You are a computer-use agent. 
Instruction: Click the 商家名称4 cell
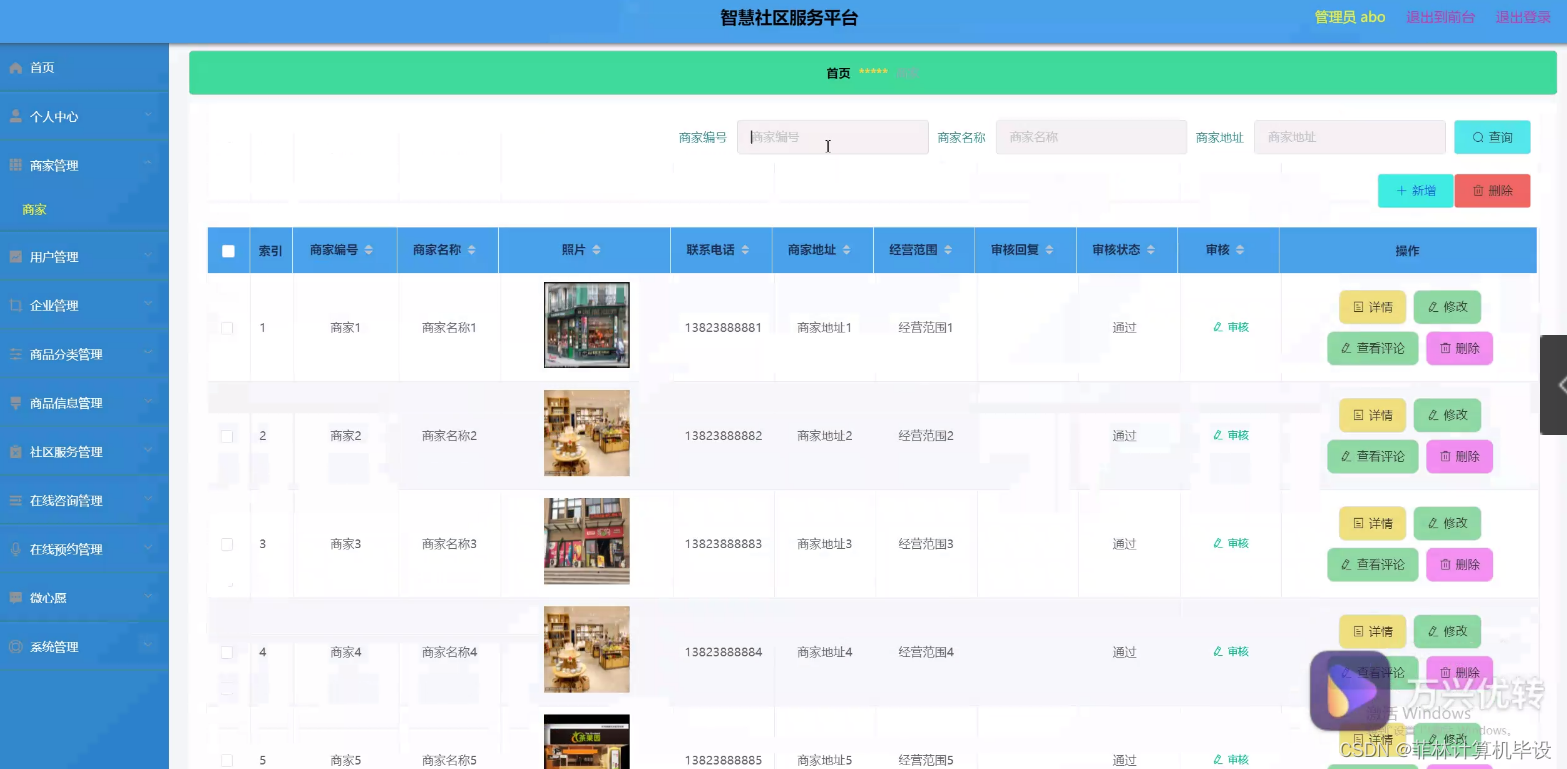[x=449, y=652]
